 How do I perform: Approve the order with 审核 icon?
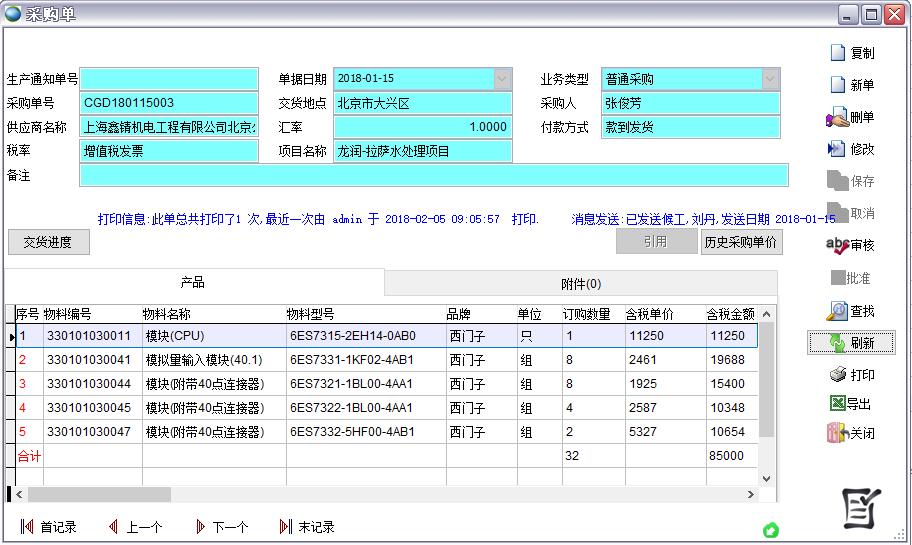coord(851,245)
